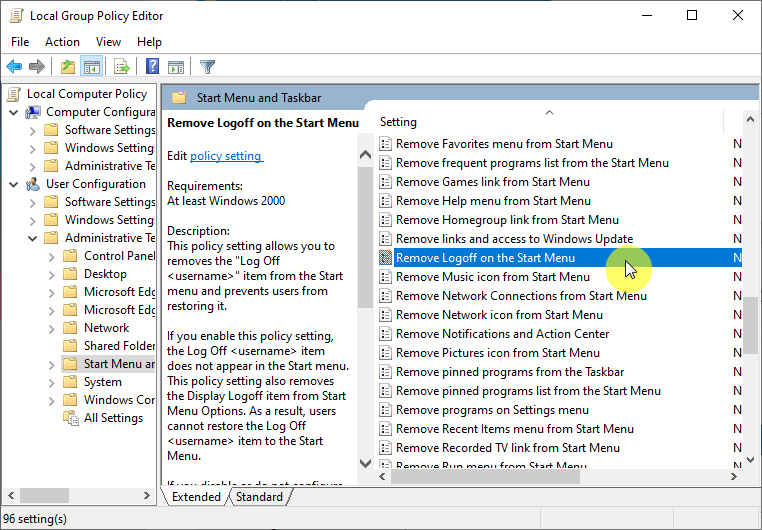Image resolution: width=762 pixels, height=530 pixels.
Task: Click the Edit policy setting link
Action: (226, 156)
